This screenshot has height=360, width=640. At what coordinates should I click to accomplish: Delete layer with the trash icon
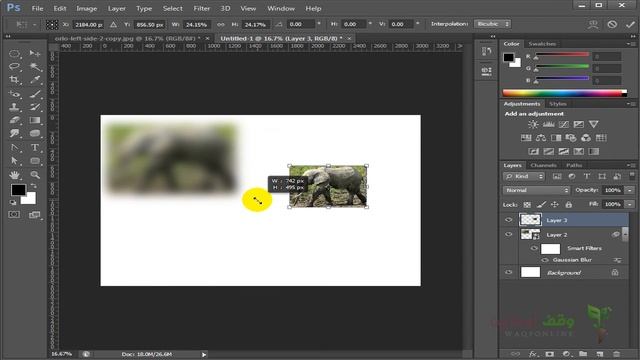click(616, 354)
